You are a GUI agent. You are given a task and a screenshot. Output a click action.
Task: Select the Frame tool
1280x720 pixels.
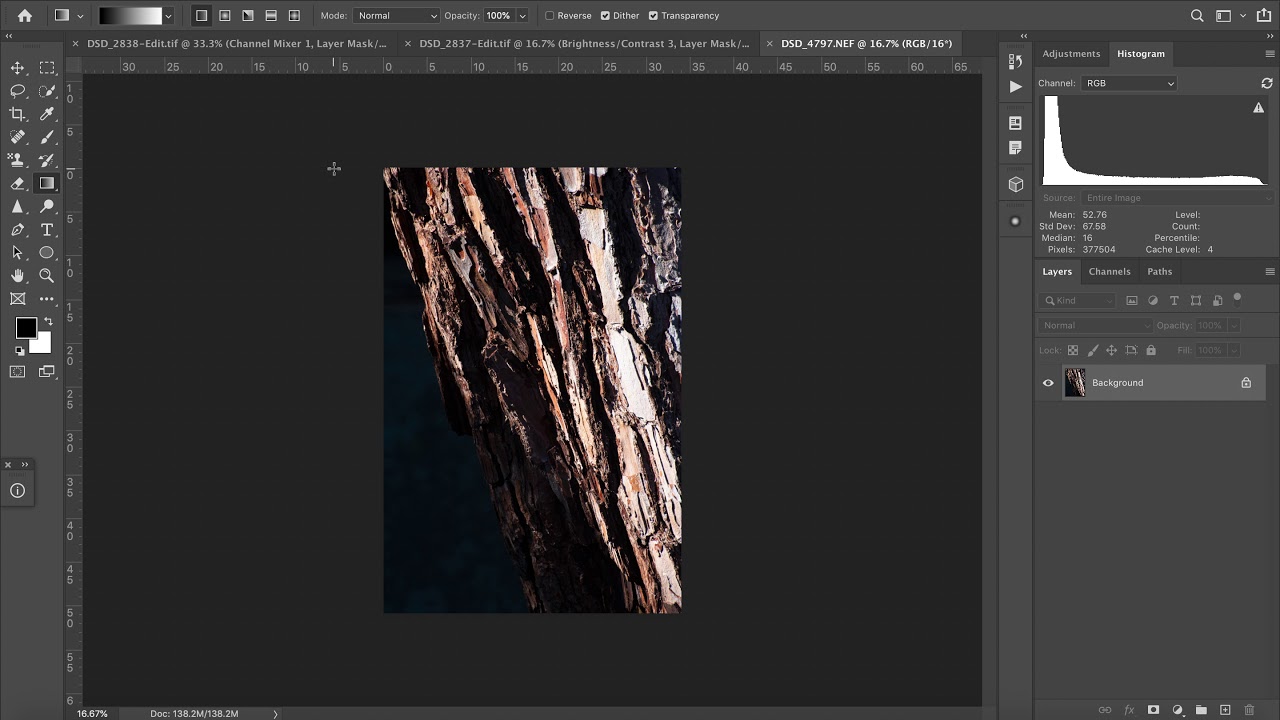tap(17, 298)
